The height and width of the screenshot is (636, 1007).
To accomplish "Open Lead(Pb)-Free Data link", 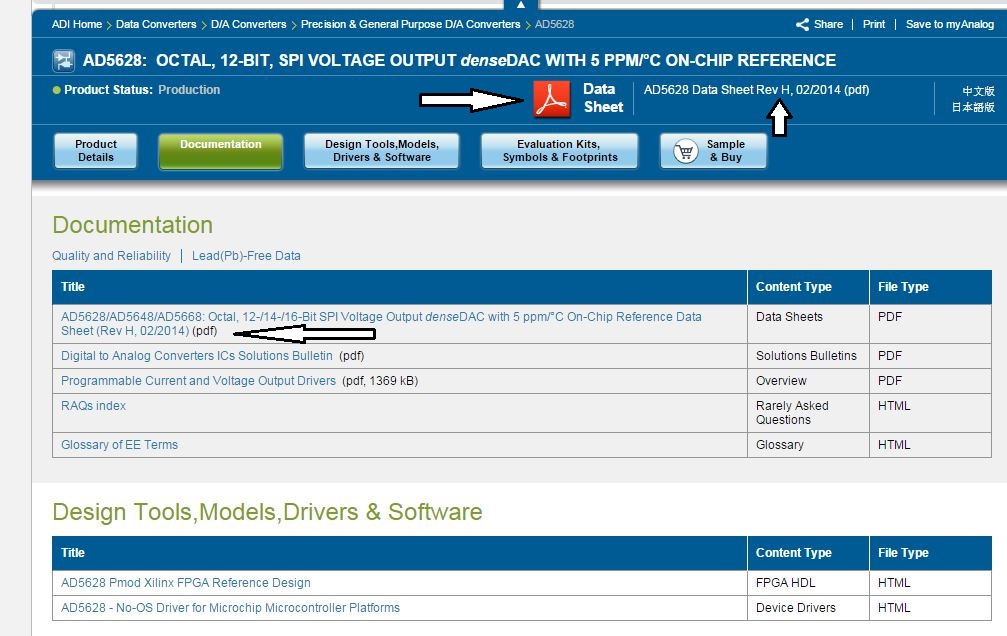I will click(246, 256).
